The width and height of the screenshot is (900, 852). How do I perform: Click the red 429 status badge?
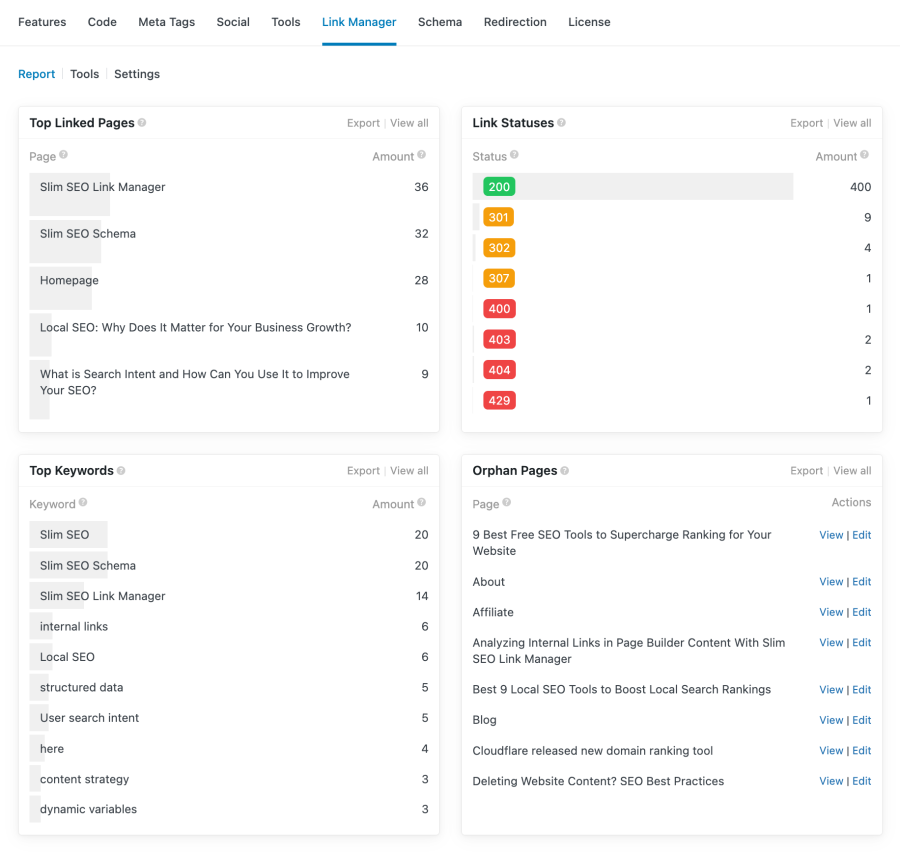coord(499,400)
